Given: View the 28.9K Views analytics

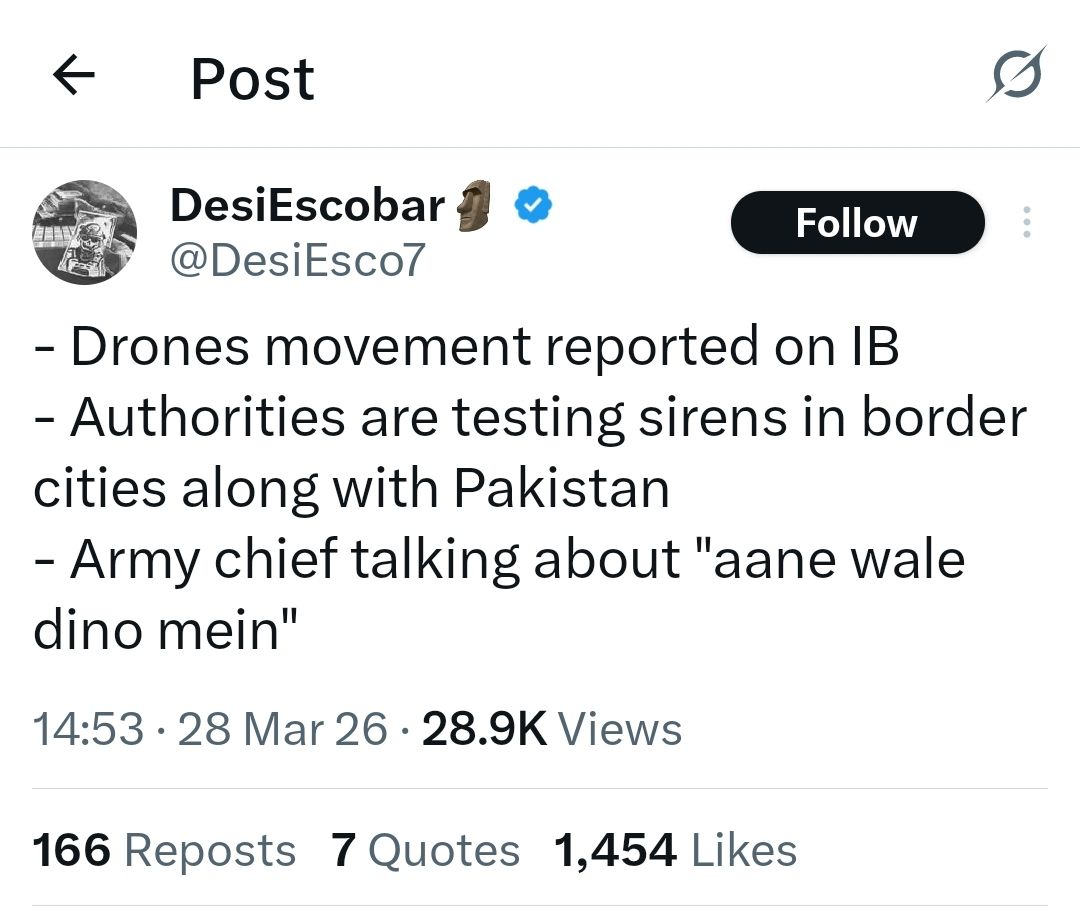Looking at the screenshot, I should point(552,729).
